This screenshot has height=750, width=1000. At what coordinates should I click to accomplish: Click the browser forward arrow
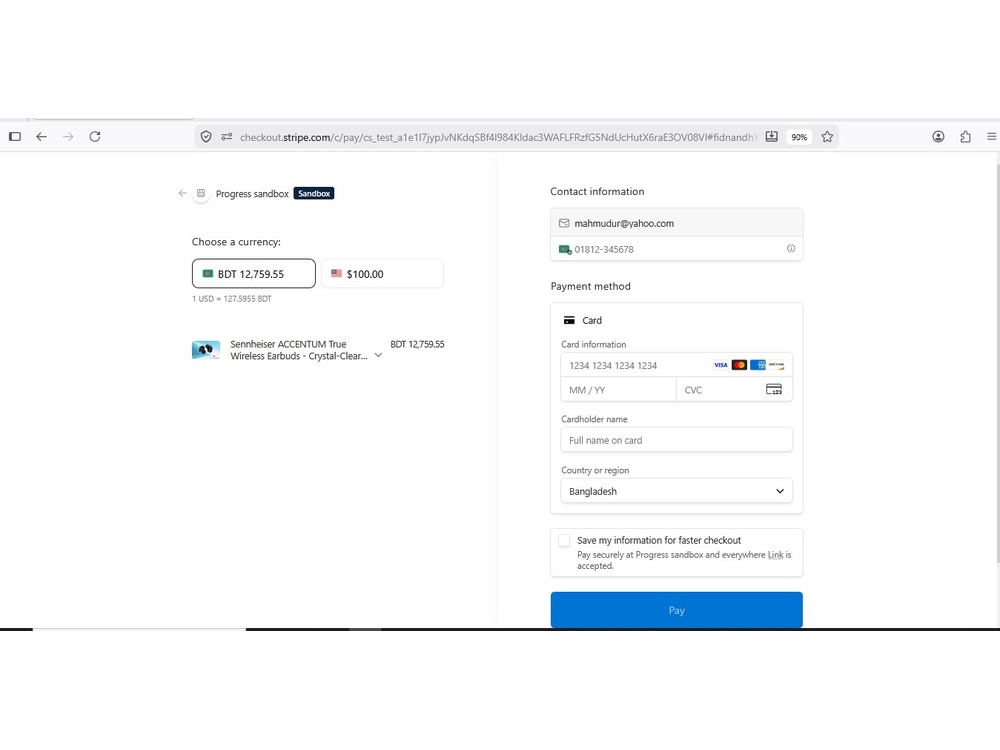coord(68,136)
